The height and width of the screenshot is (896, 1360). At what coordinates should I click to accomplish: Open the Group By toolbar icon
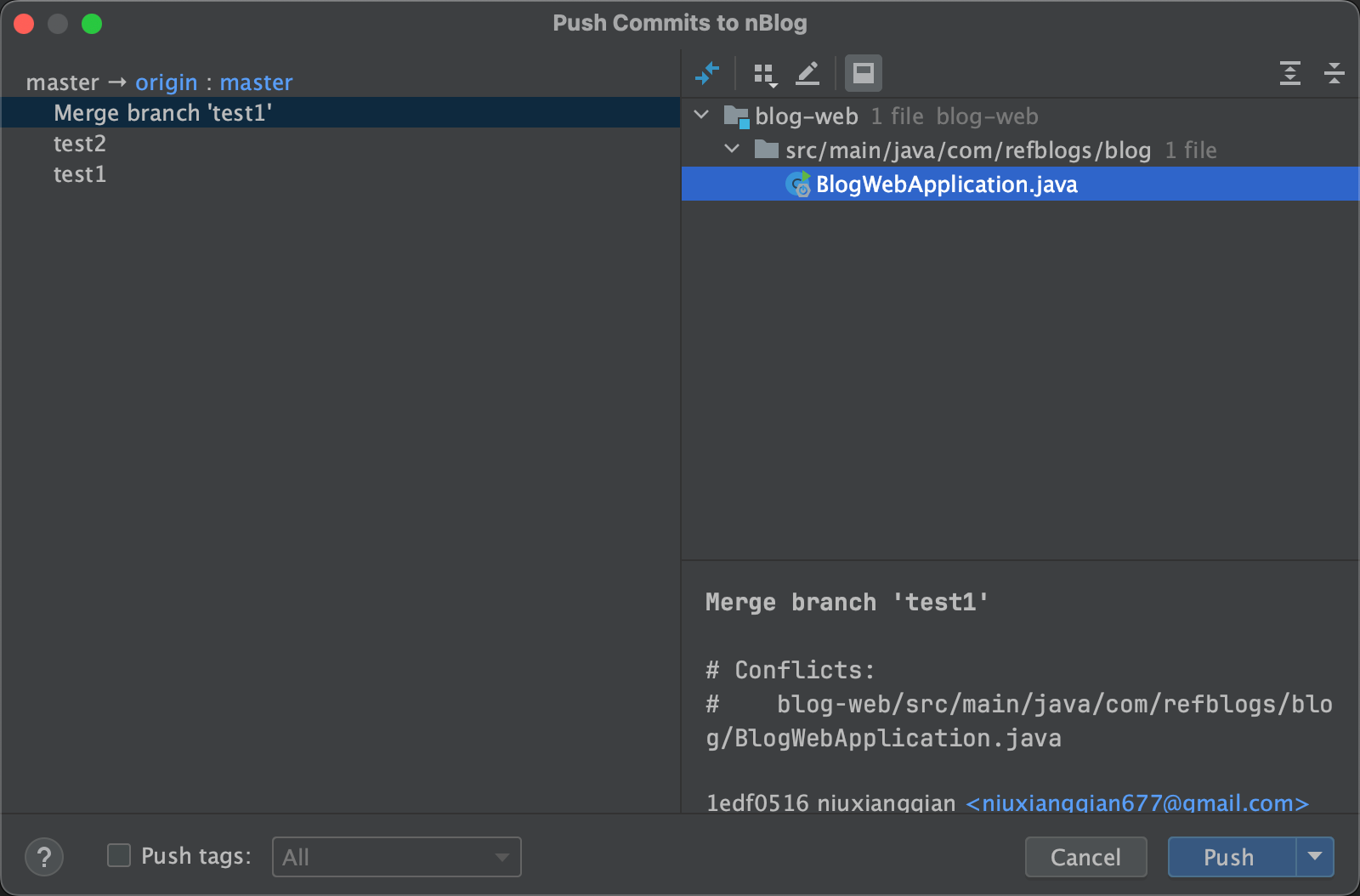click(765, 75)
